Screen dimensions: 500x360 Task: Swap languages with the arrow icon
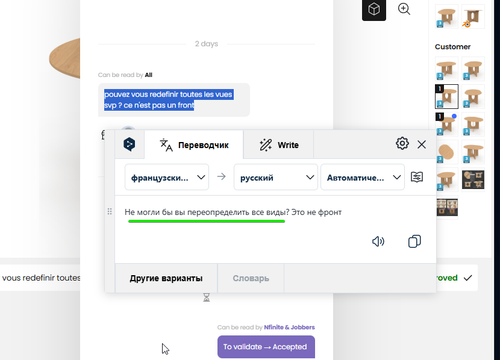pos(221,176)
